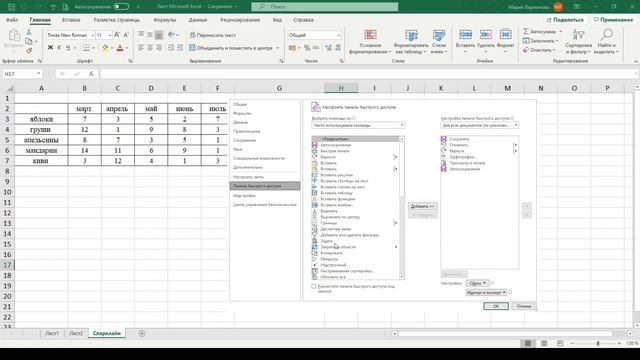
Task: Click the decrease font size icon
Action: (126, 35)
